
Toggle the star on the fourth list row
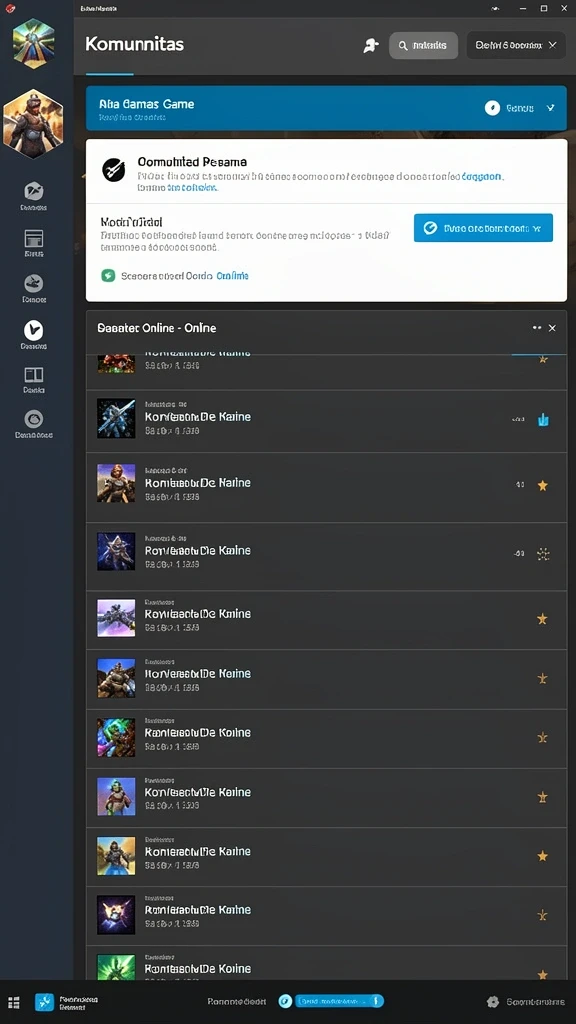point(542,618)
